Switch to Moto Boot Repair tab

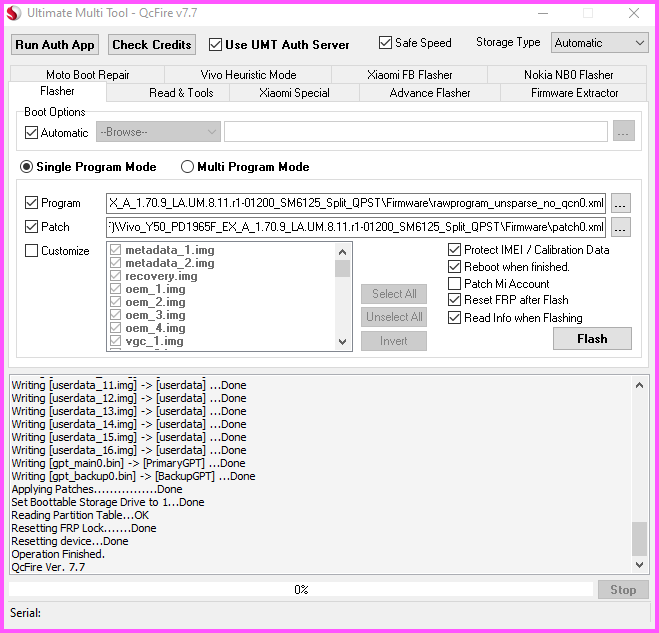coord(87,75)
